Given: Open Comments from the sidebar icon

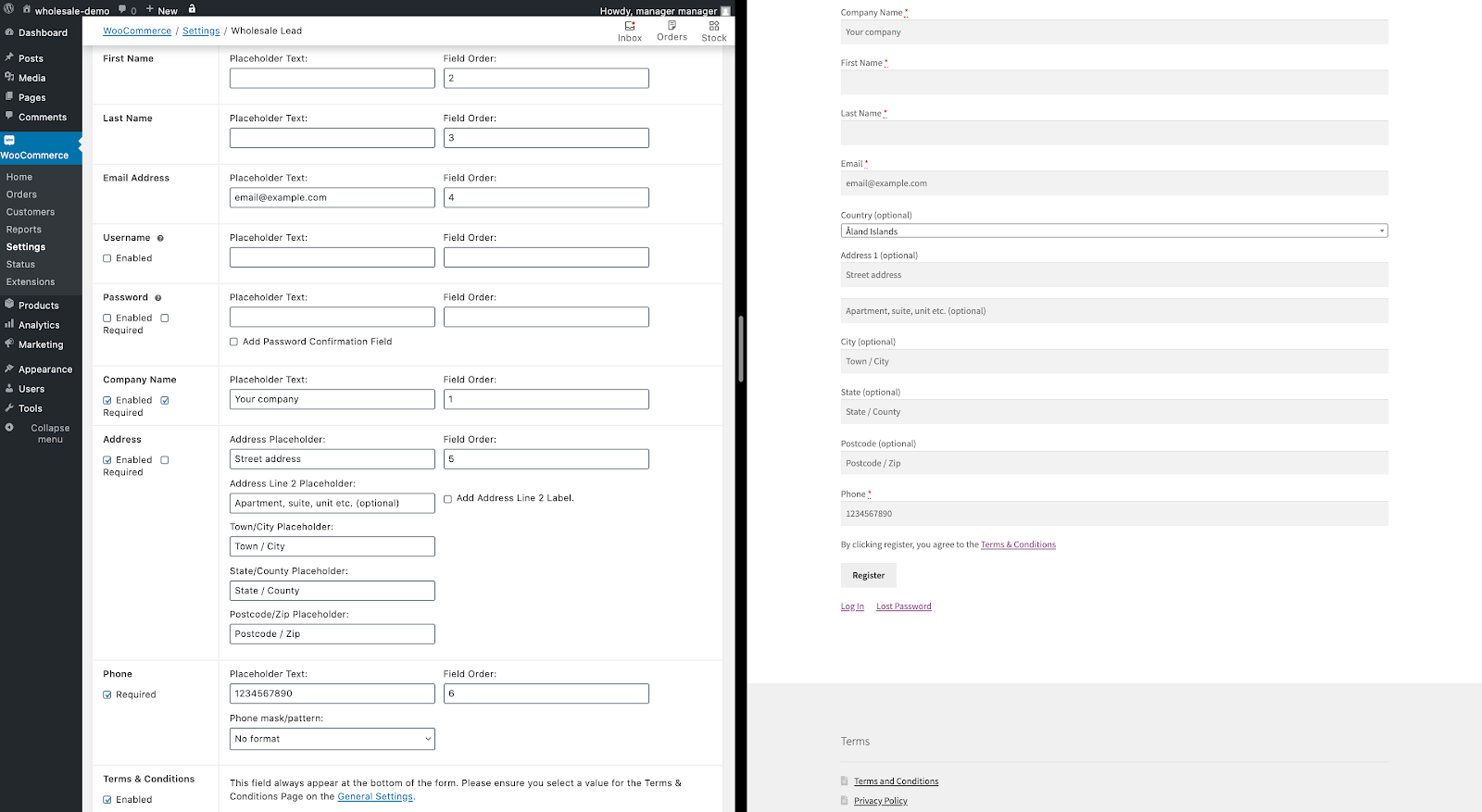Looking at the screenshot, I should point(9,116).
